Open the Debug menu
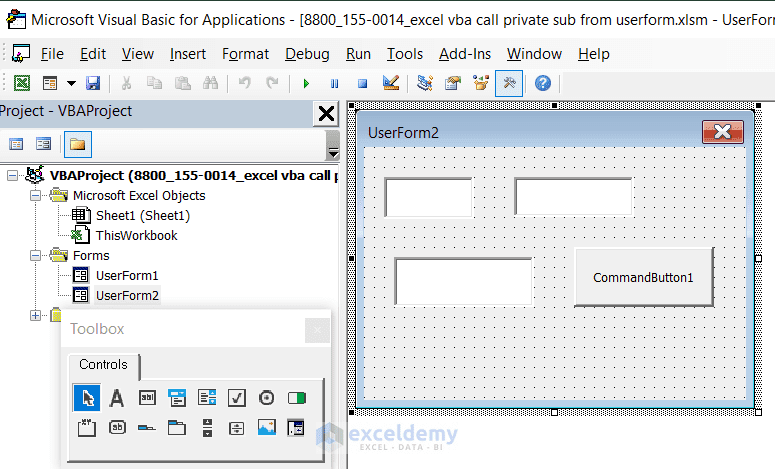This screenshot has width=775, height=469. click(x=307, y=54)
